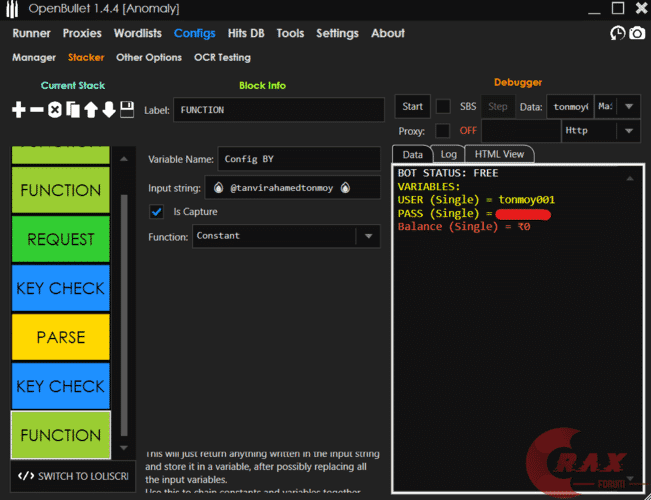
Task: Open the wordlist type dropdown beside Data
Action: click(x=628, y=106)
